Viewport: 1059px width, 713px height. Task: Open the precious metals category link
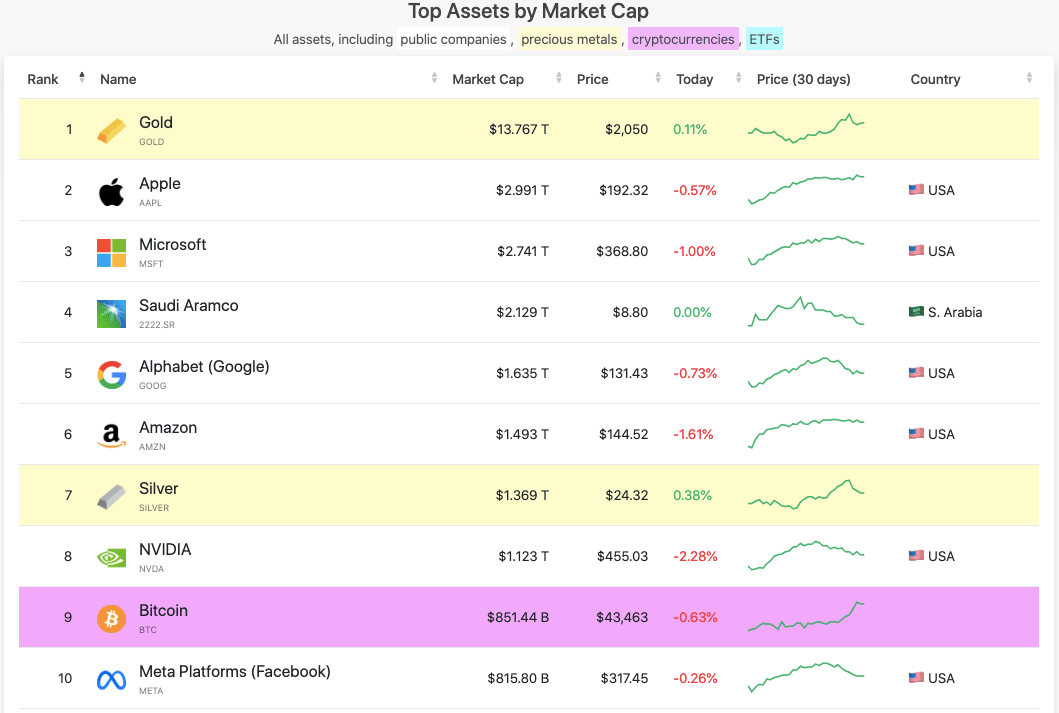point(569,39)
